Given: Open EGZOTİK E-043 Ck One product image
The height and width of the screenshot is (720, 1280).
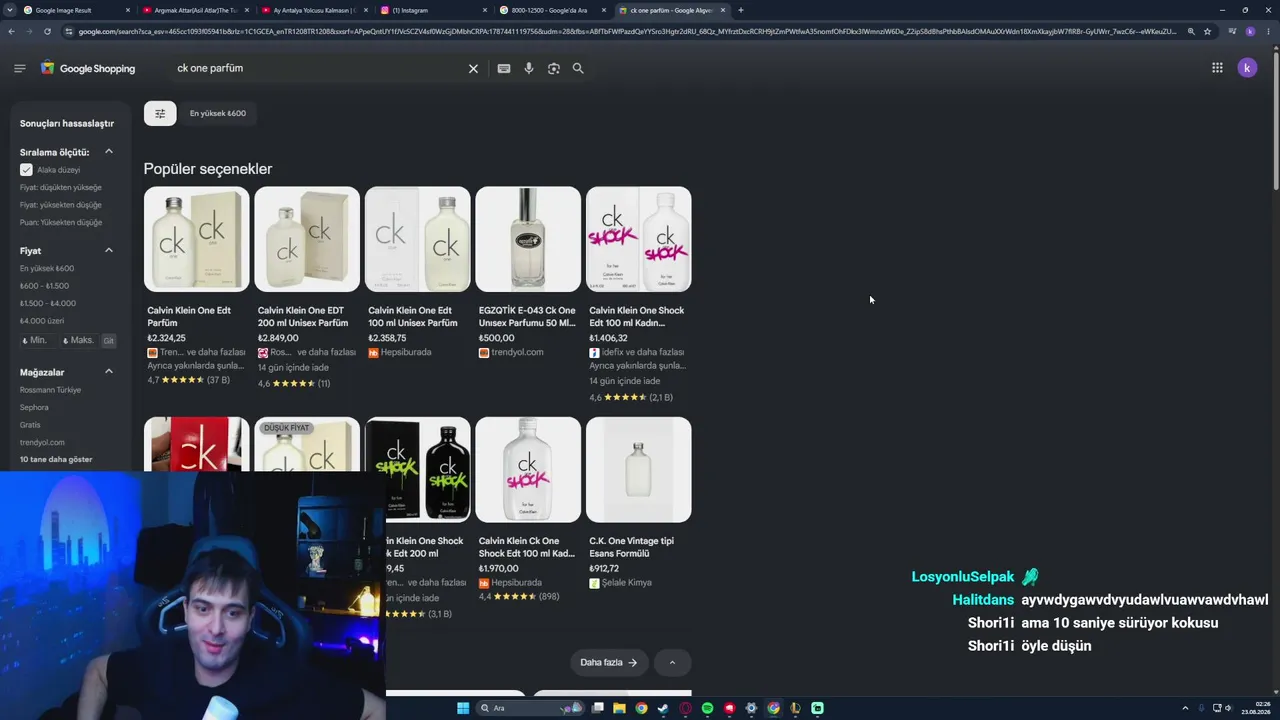Looking at the screenshot, I should click(528, 239).
